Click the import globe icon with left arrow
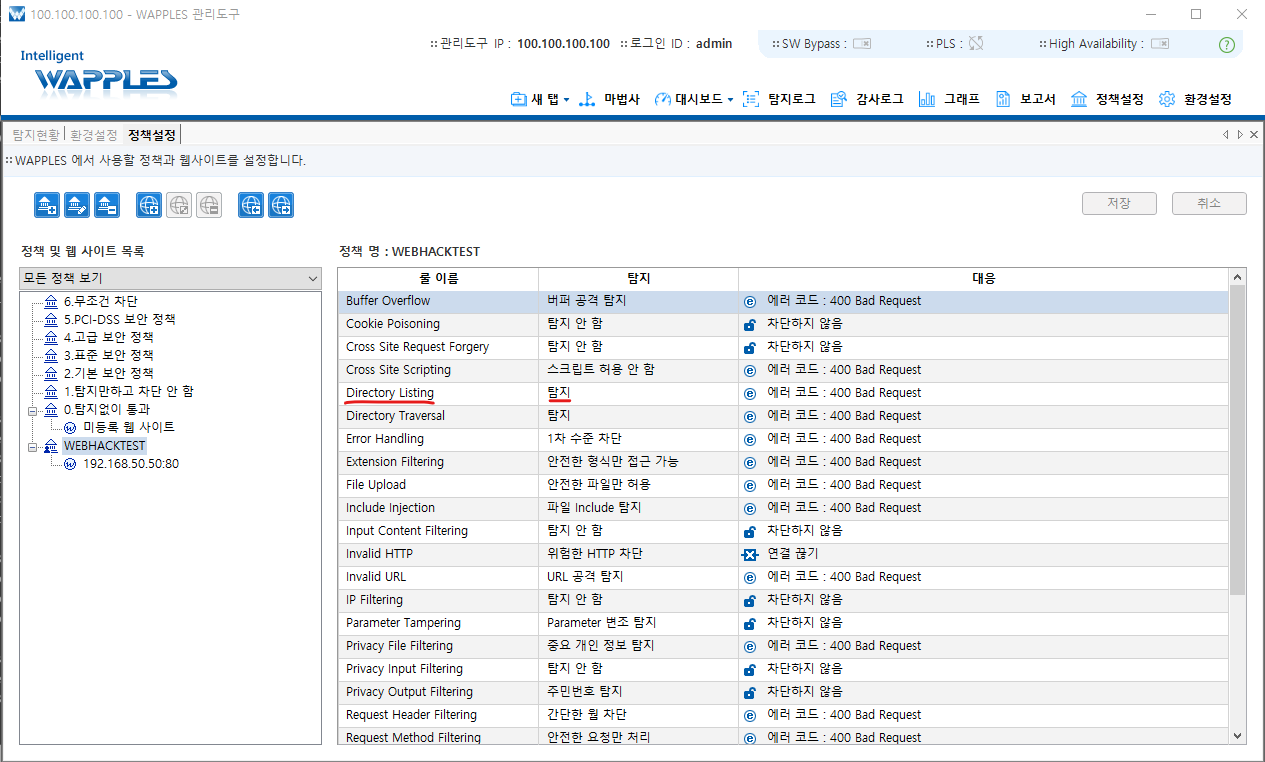 pyautogui.click(x=251, y=205)
